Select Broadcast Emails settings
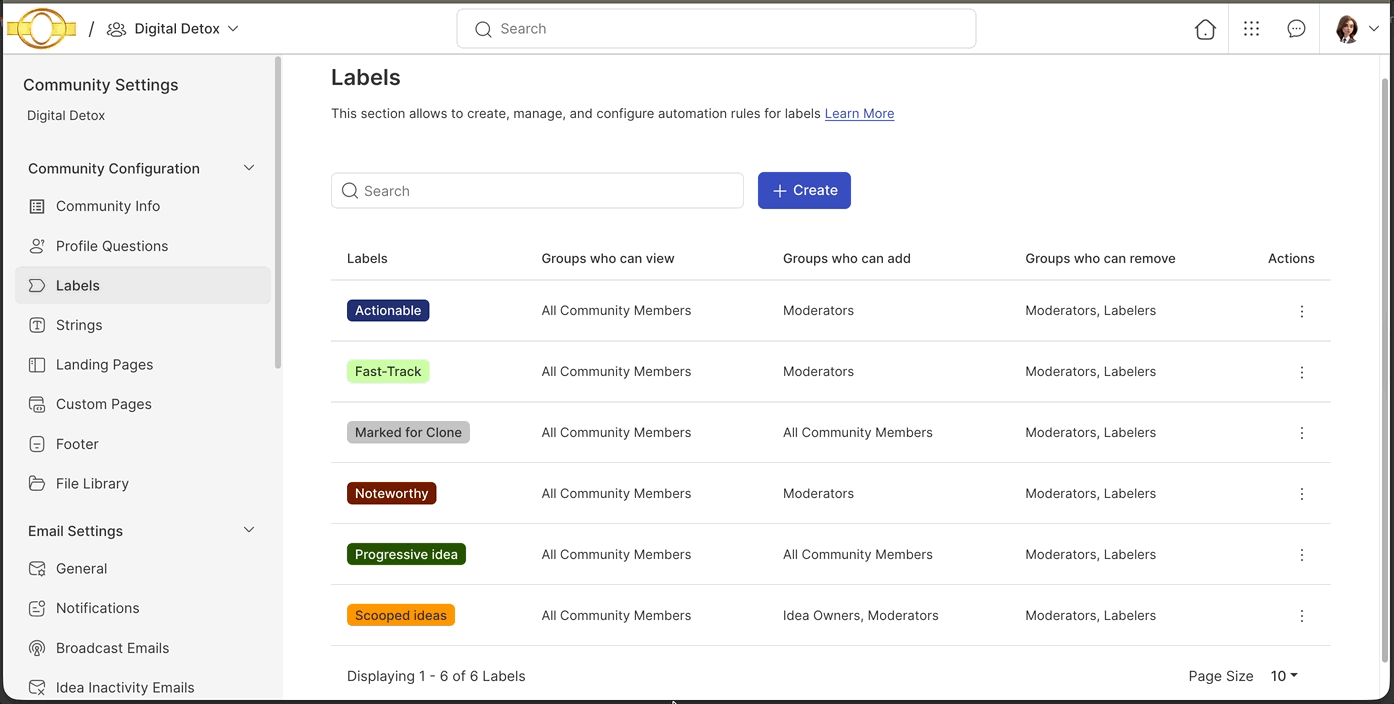Image resolution: width=1394 pixels, height=704 pixels. [112, 647]
